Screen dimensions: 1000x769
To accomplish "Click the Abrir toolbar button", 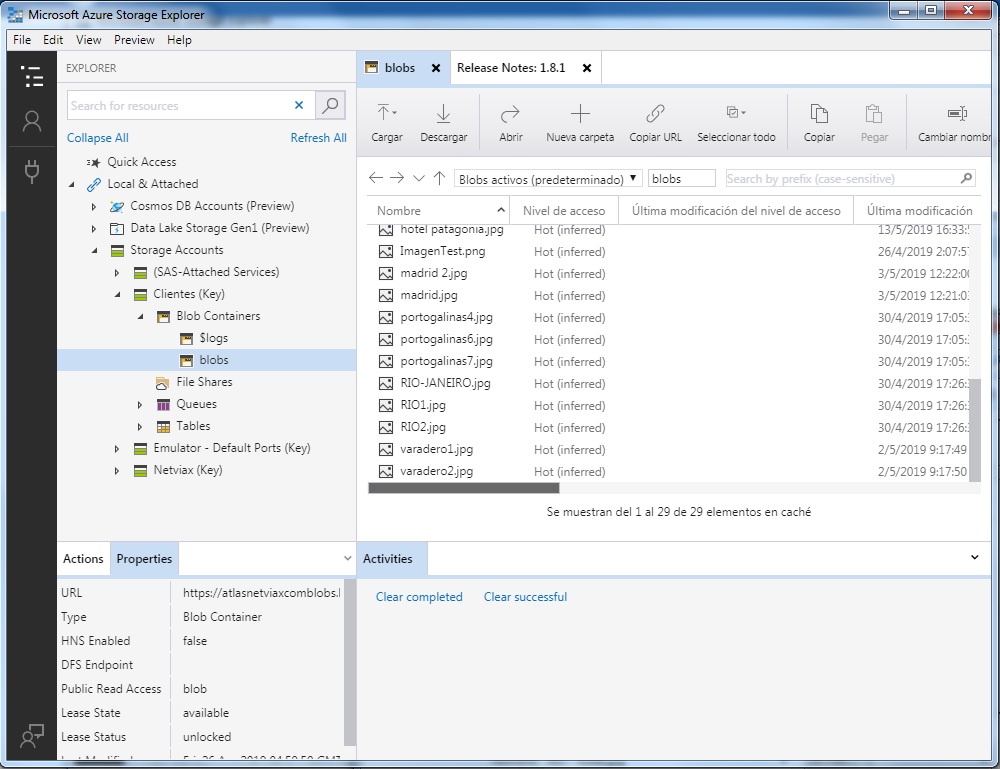I will tap(510, 122).
